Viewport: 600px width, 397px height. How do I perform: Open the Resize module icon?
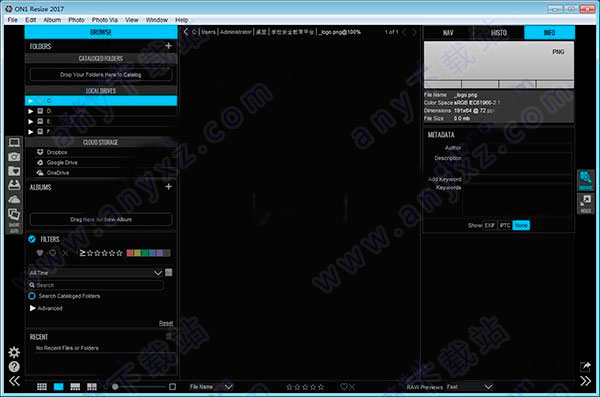[585, 203]
